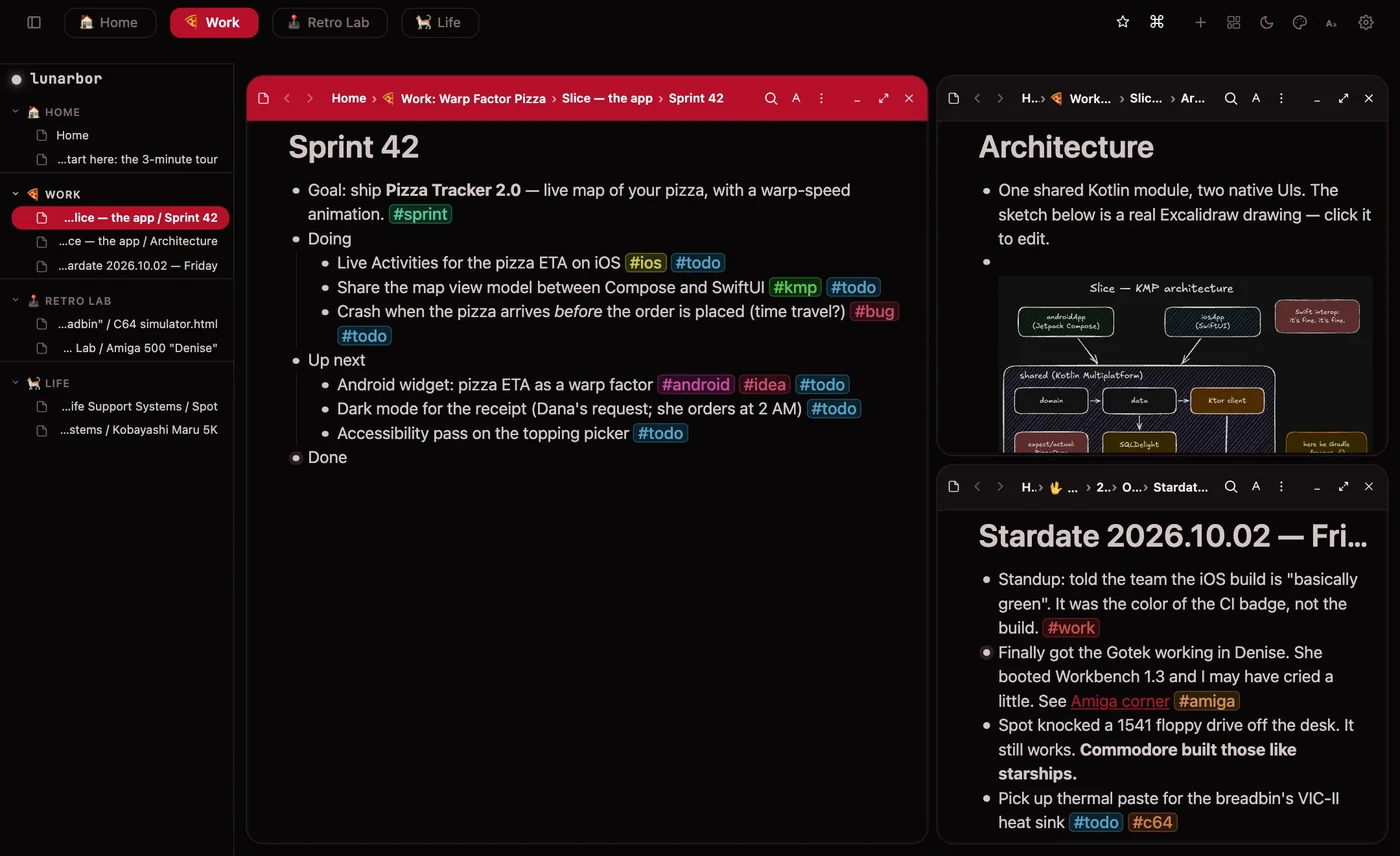This screenshot has width=1400, height=856.
Task: Click the page icon in Sprint 42 header
Action: [x=263, y=98]
